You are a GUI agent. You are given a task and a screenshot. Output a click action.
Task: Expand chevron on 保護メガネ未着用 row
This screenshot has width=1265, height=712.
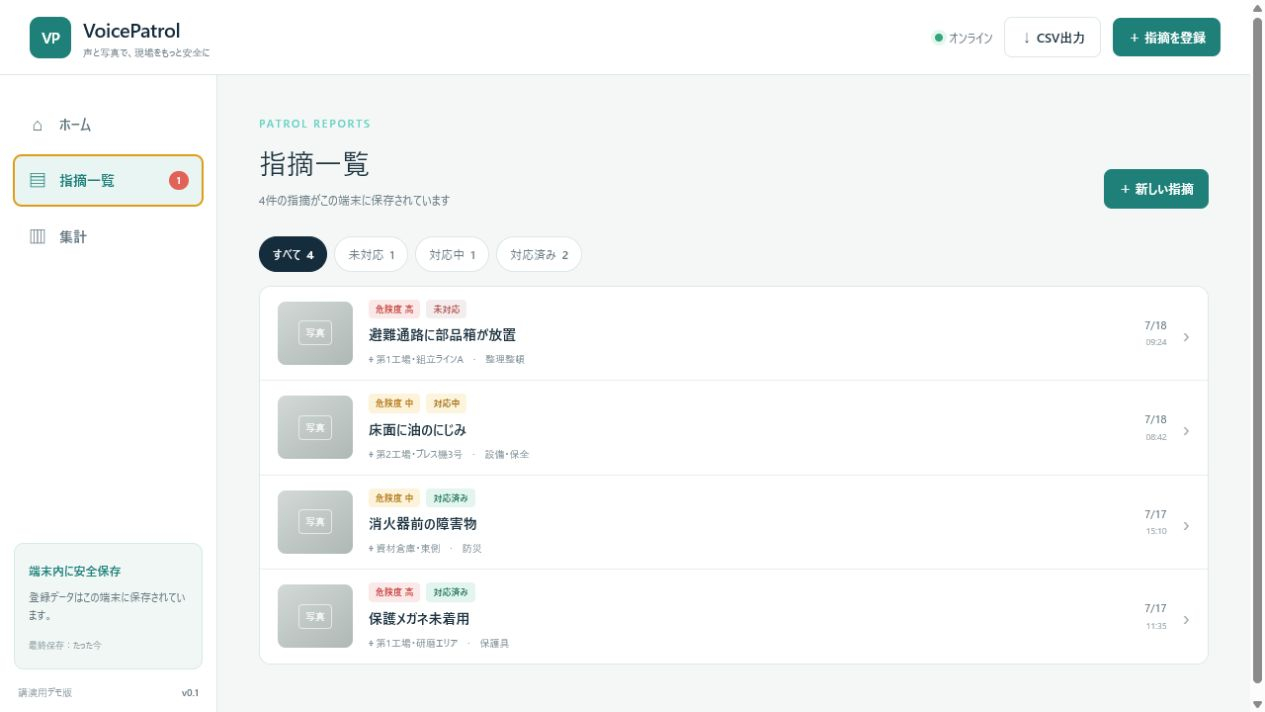(1187, 620)
